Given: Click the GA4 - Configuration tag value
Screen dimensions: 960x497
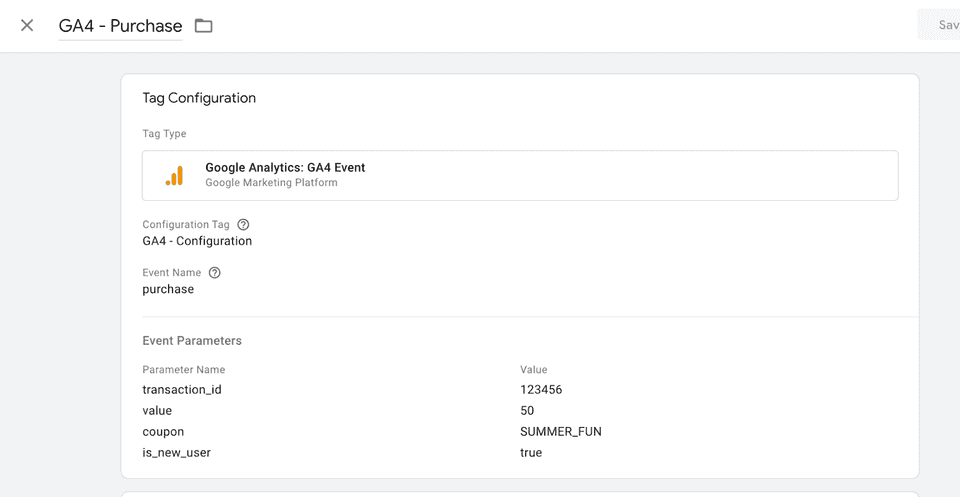Looking at the screenshot, I should 197,241.
